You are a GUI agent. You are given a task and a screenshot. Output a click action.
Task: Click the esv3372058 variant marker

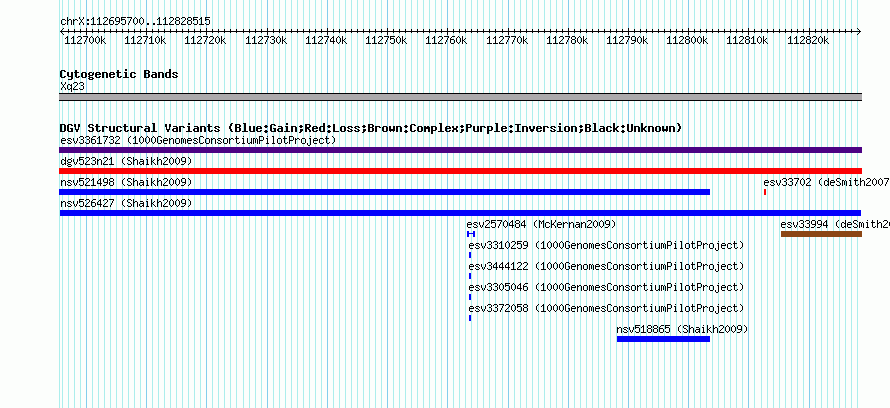coord(470,318)
